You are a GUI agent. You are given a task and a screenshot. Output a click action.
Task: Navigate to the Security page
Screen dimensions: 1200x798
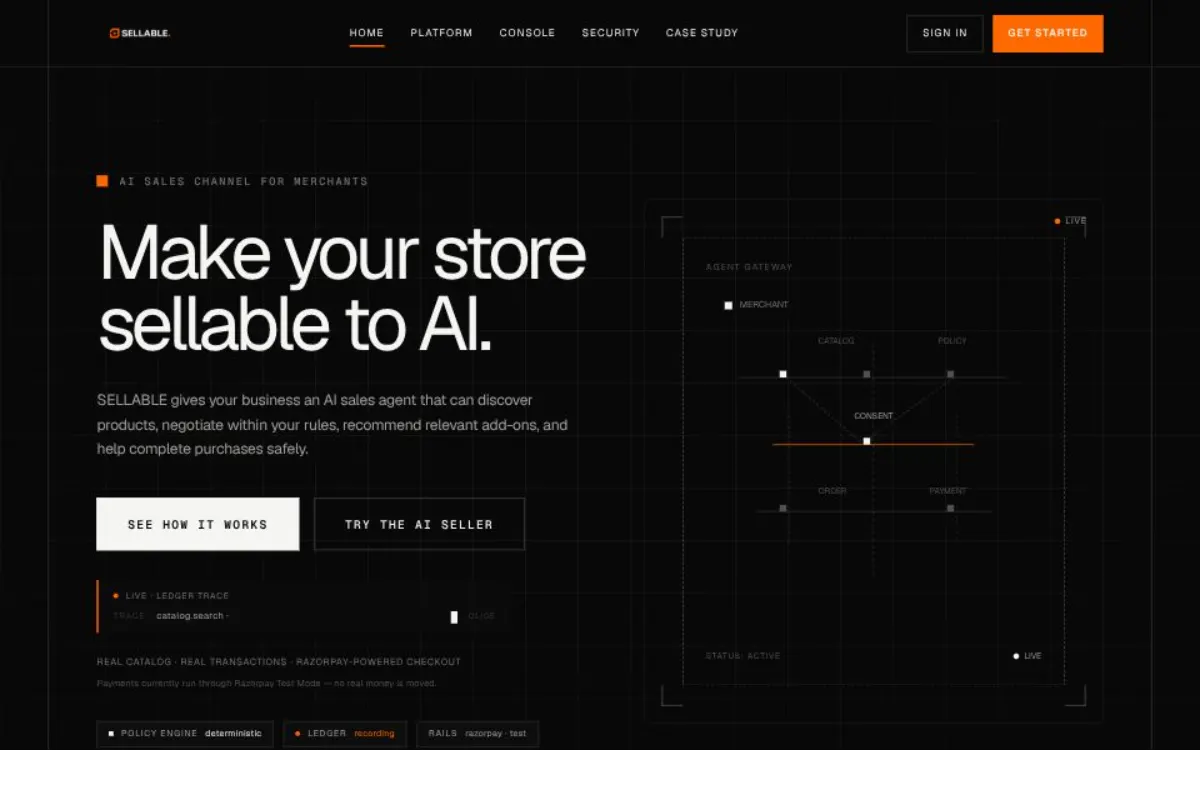610,33
